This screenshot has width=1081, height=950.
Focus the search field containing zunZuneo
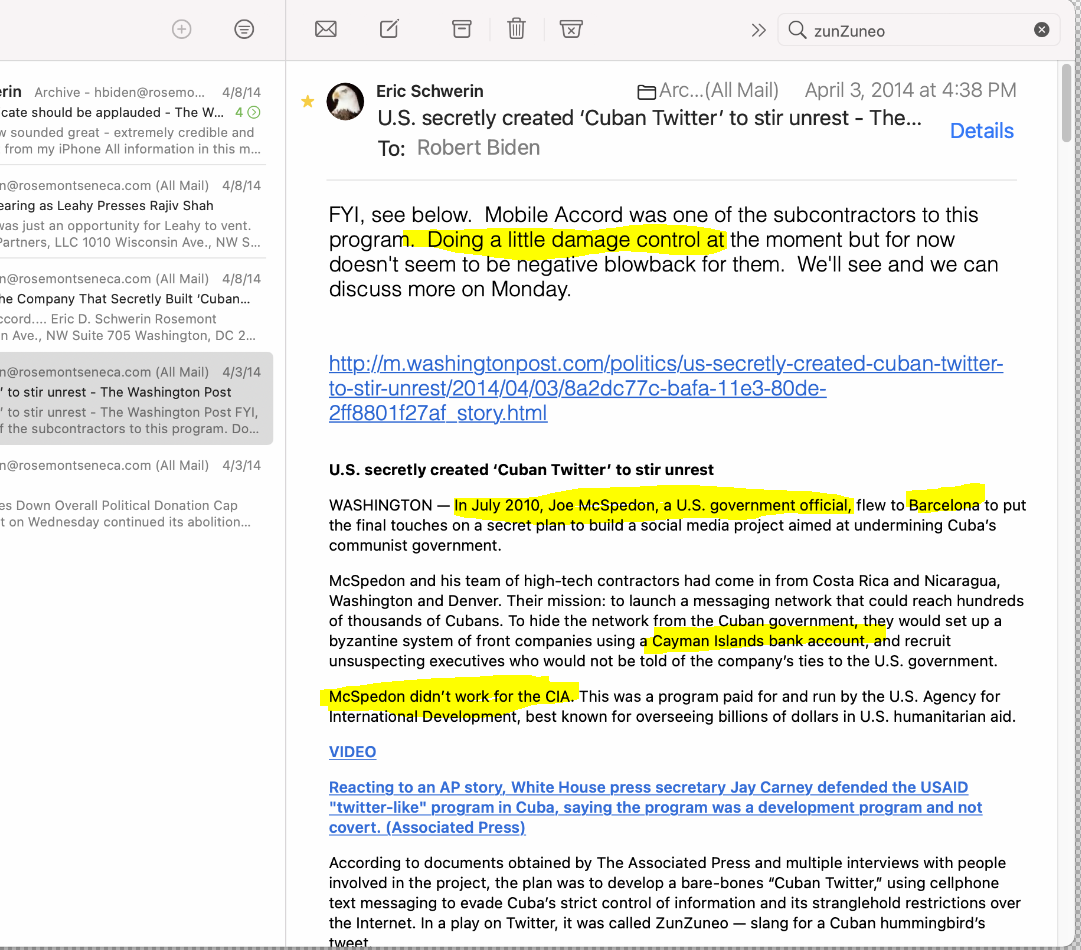pos(918,30)
